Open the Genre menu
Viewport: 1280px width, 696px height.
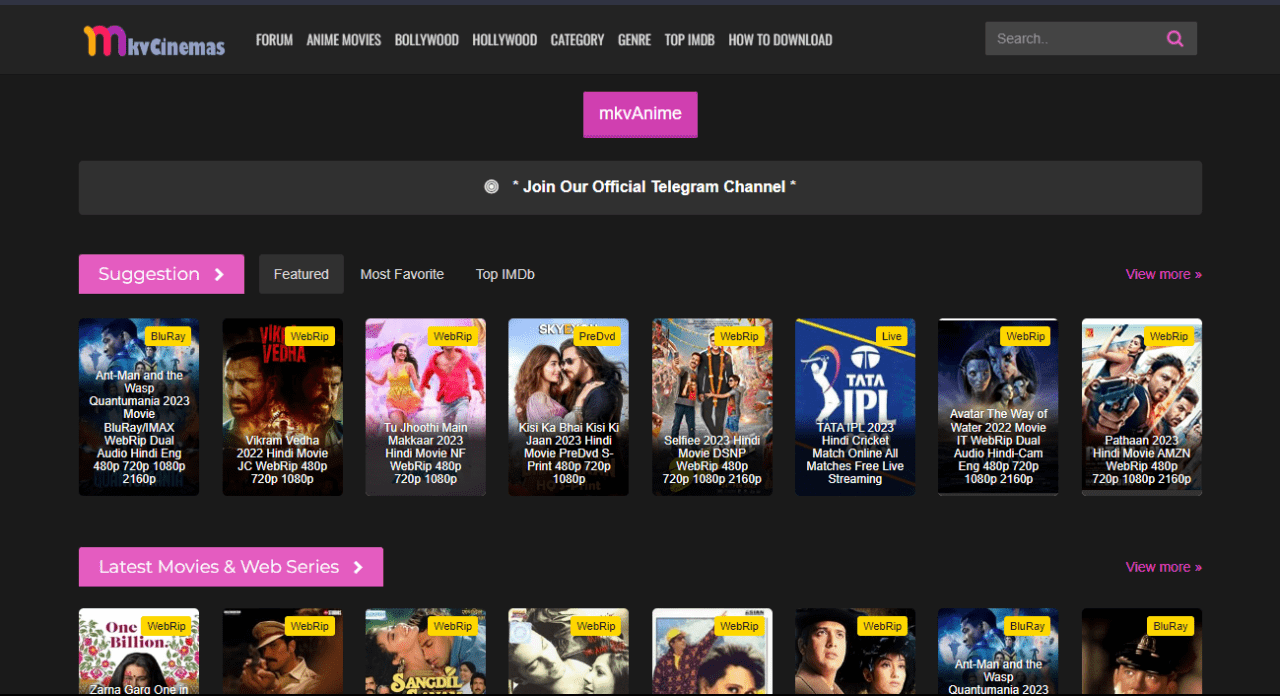(x=634, y=40)
